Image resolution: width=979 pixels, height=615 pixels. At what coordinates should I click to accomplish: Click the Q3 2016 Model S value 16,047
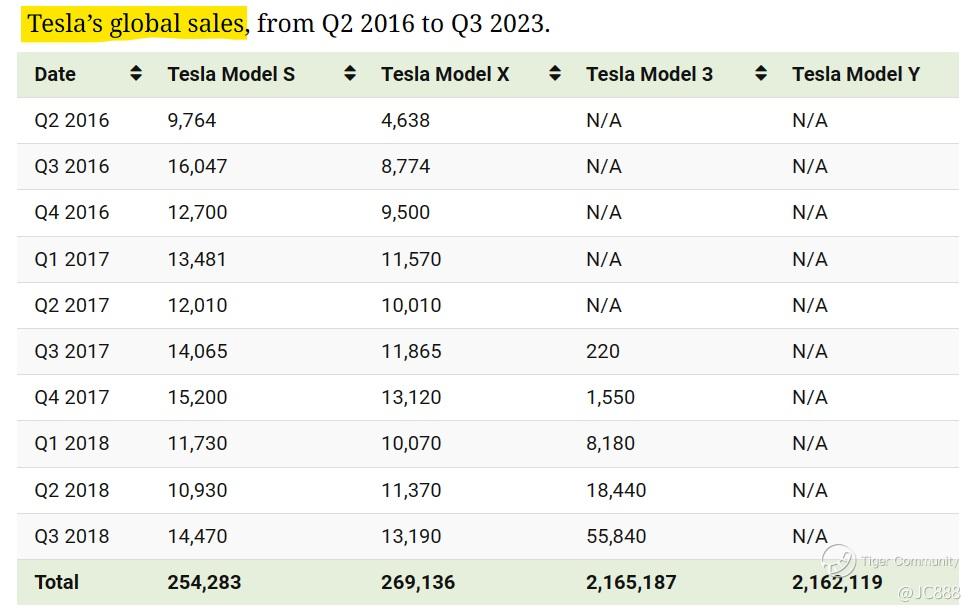[x=197, y=167]
